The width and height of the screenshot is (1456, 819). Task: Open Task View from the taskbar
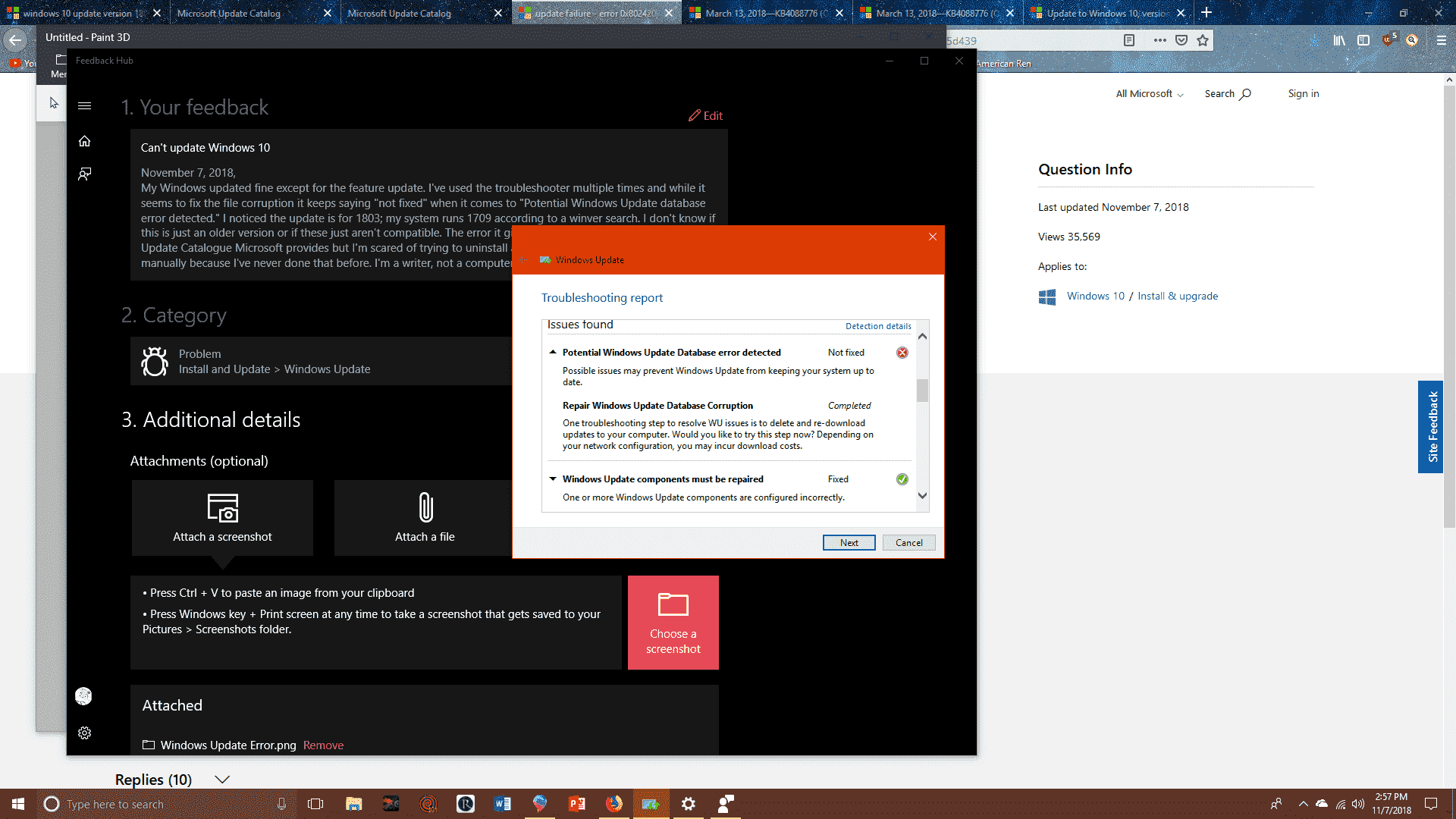315,804
